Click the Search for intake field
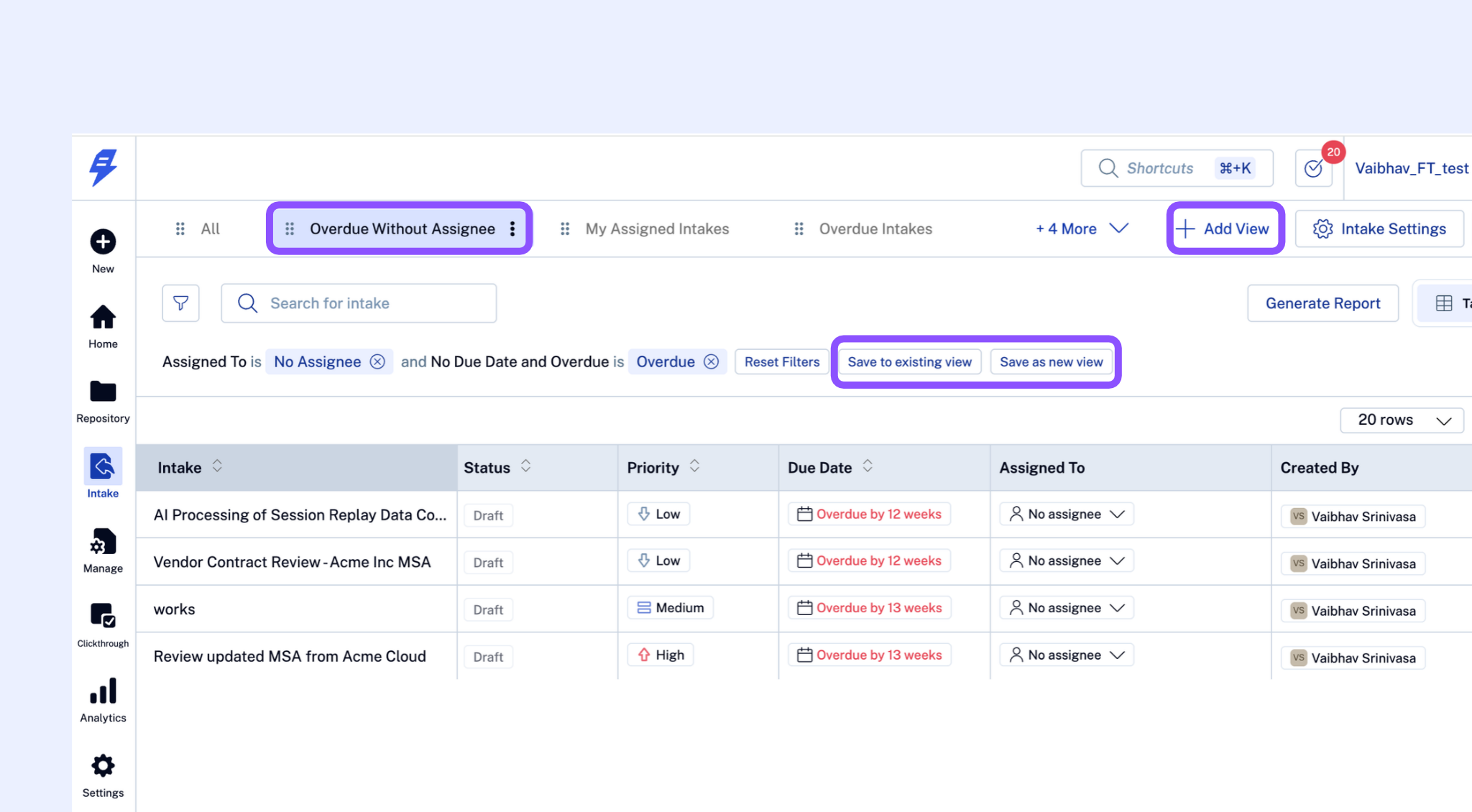Screen dimensions: 1472x812 click(x=359, y=303)
